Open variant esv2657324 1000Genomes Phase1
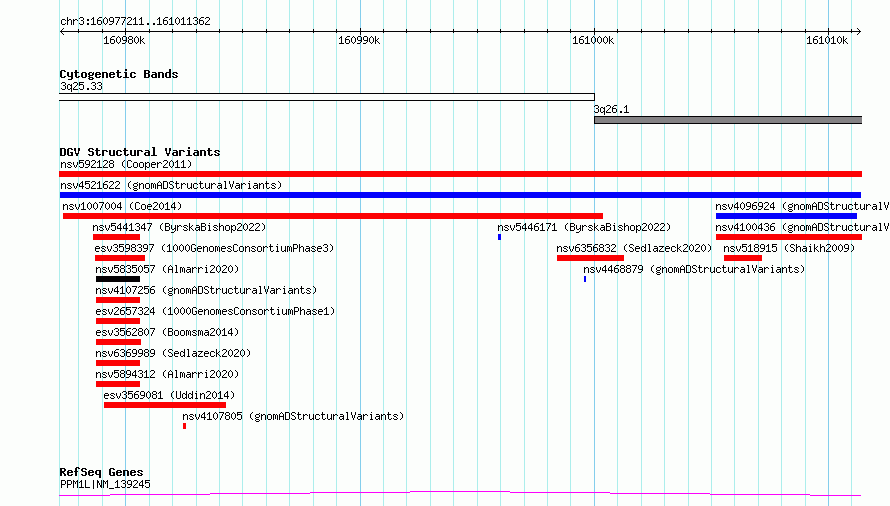 215,311
